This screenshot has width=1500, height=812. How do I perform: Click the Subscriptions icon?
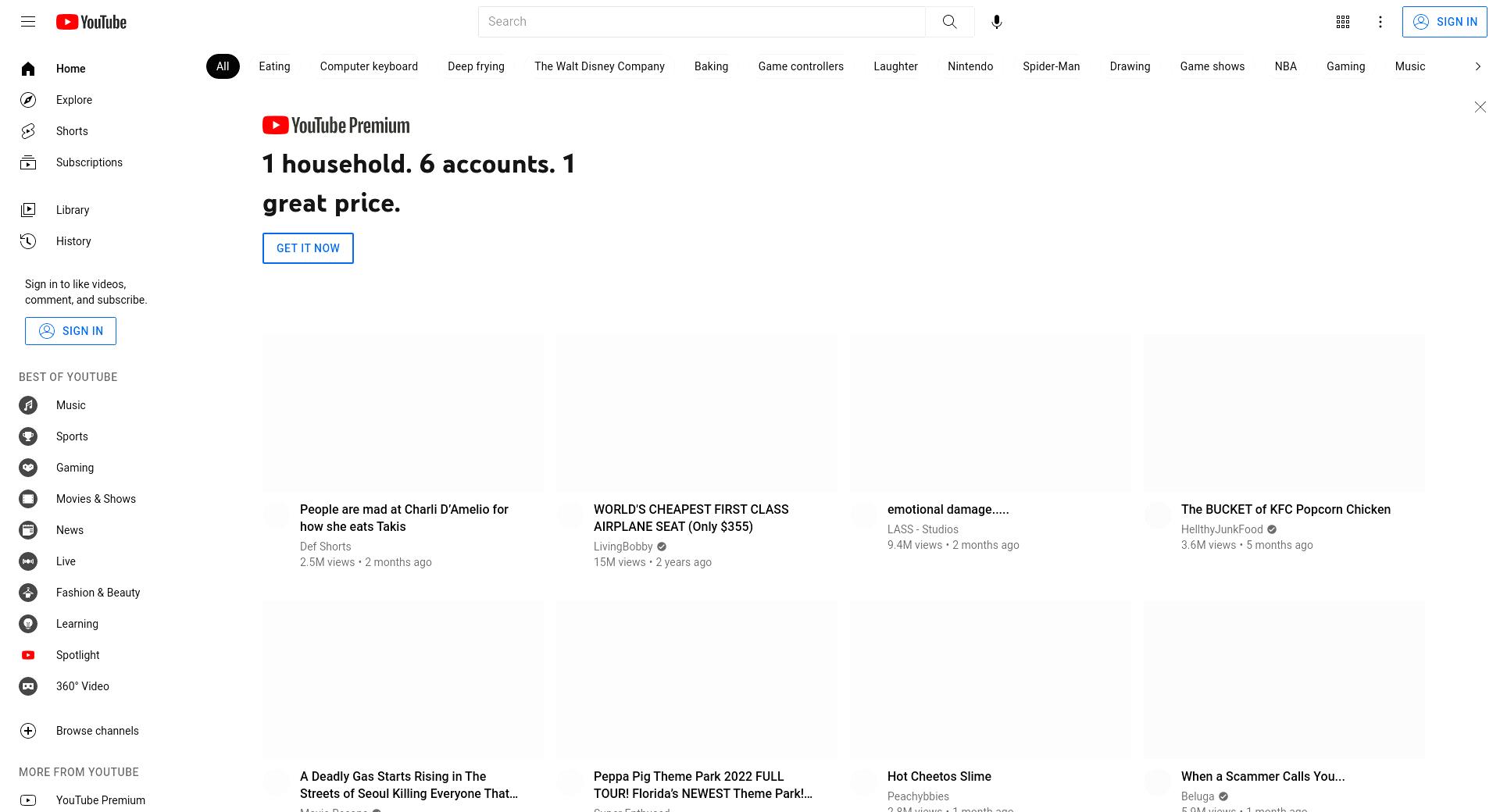(x=28, y=162)
